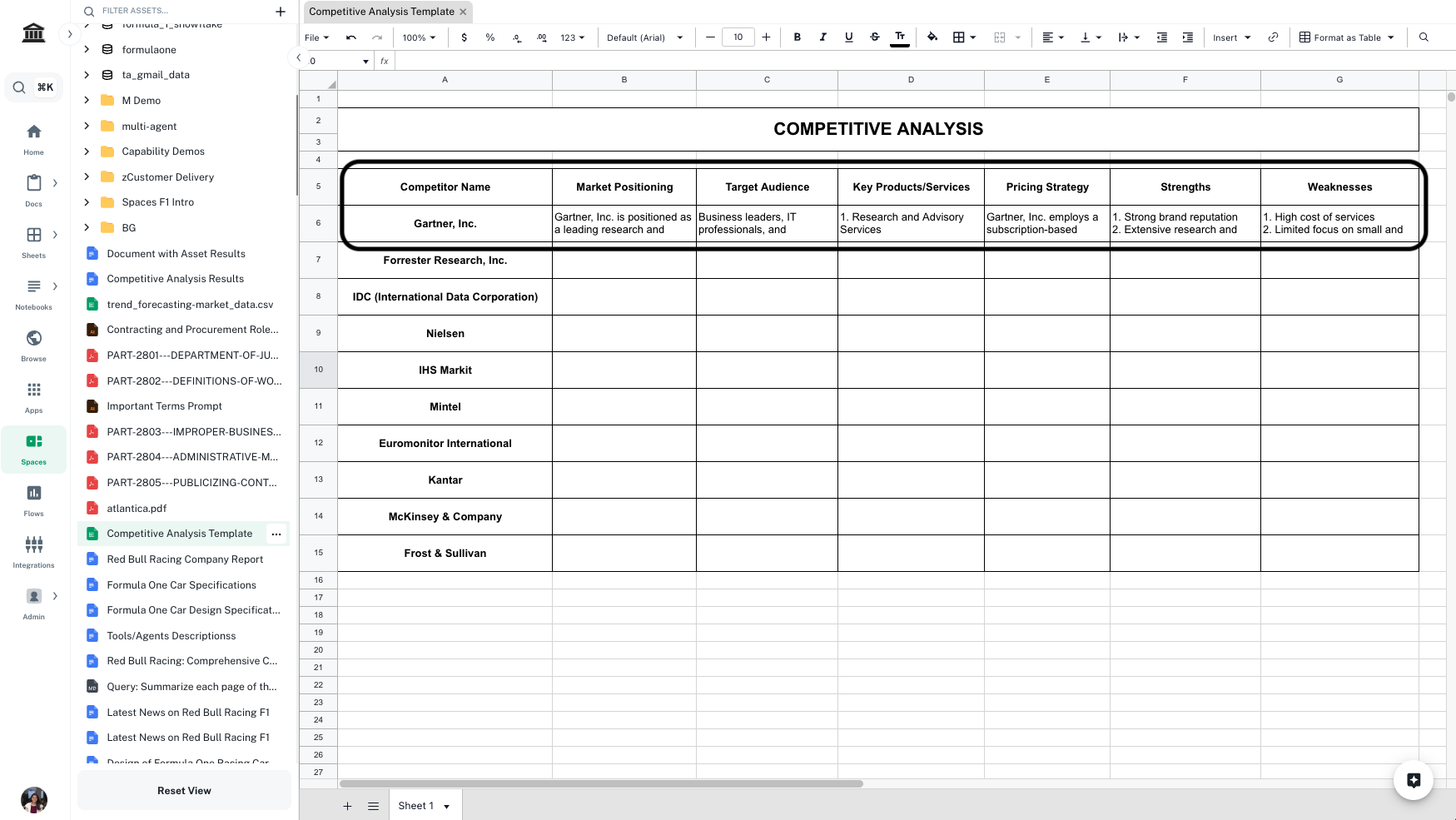
Task: Decrease decimal places icon
Action: 517,37
